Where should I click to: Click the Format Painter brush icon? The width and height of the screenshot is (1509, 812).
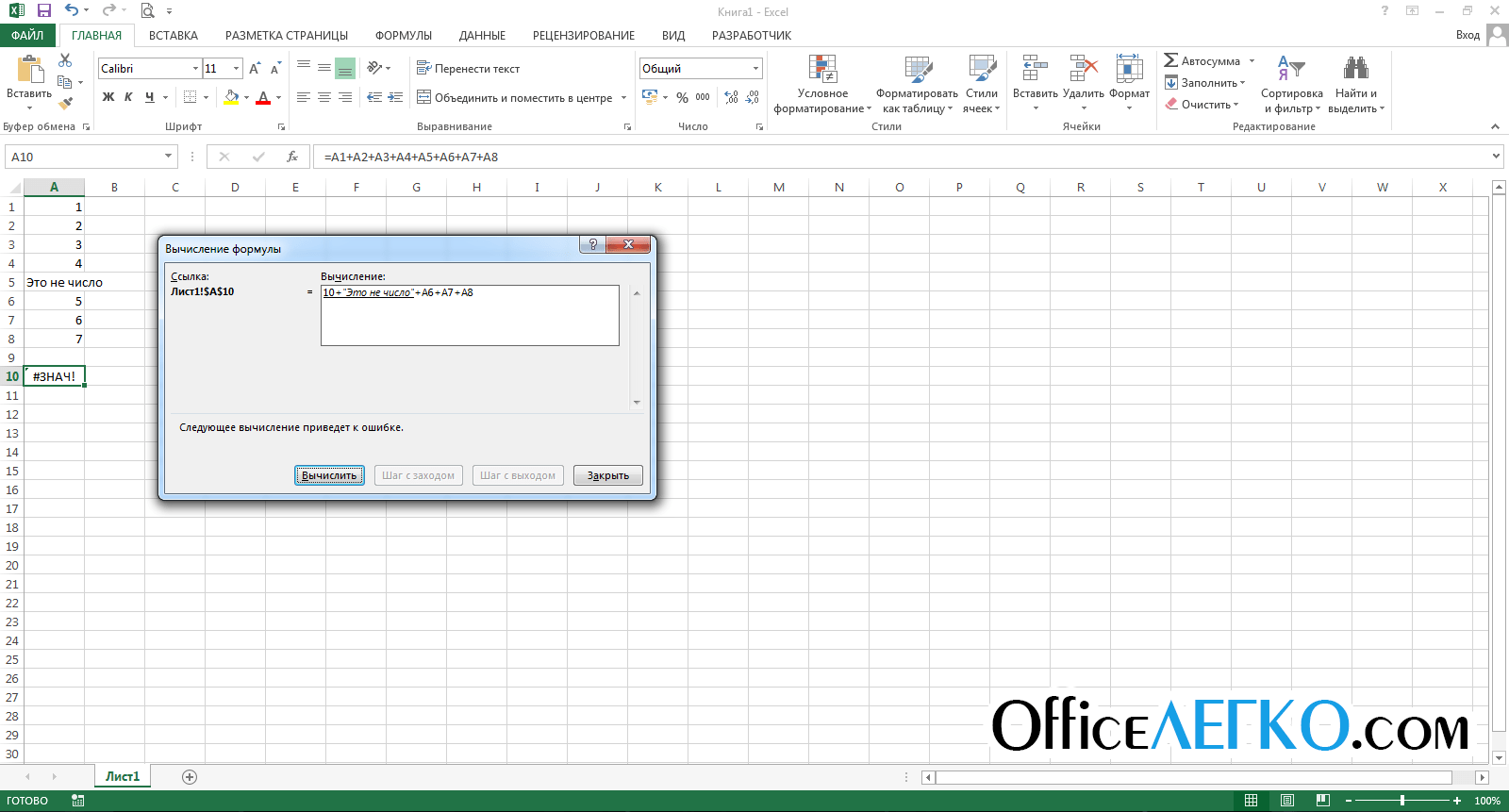point(65,104)
